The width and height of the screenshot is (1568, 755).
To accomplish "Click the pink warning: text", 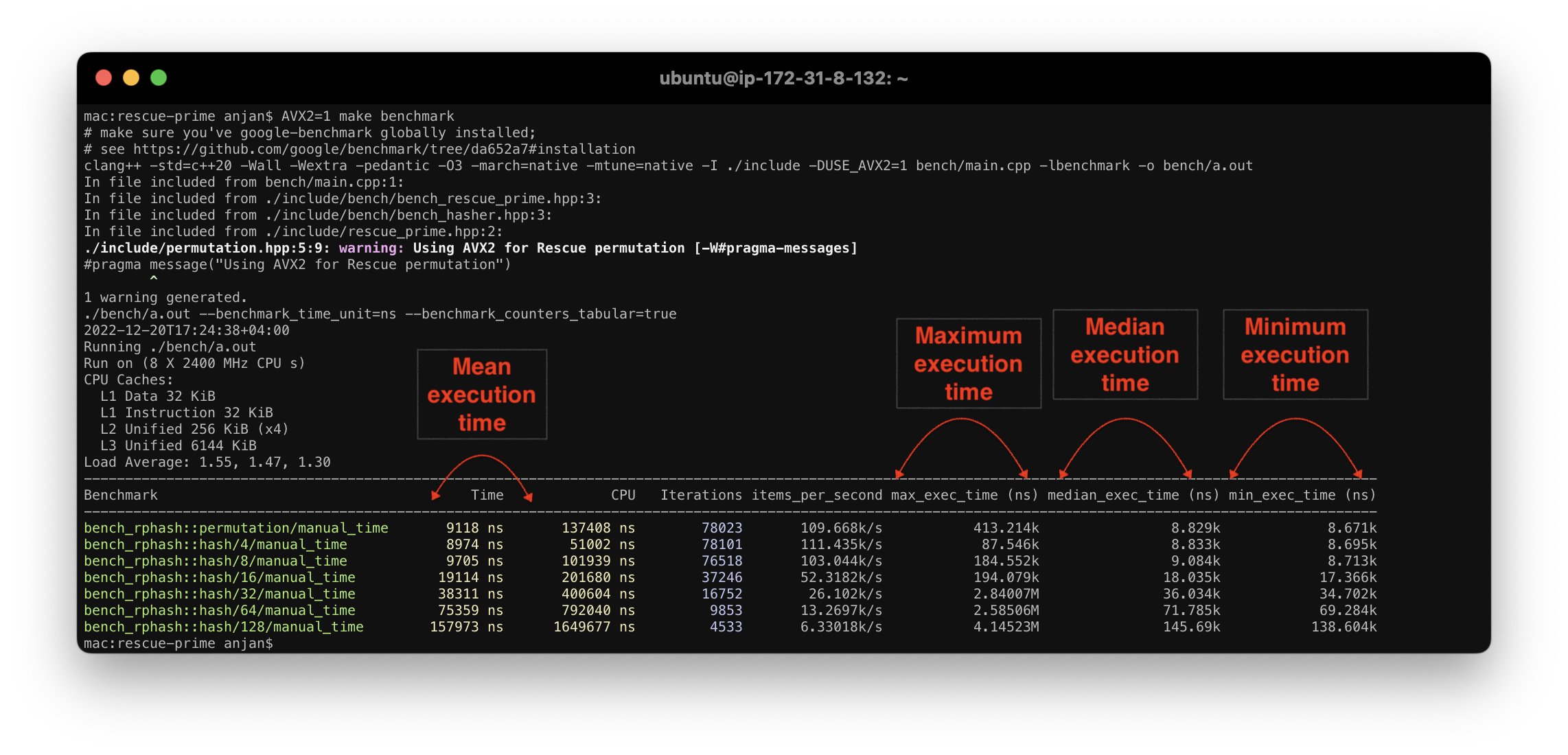I will pyautogui.click(x=371, y=248).
